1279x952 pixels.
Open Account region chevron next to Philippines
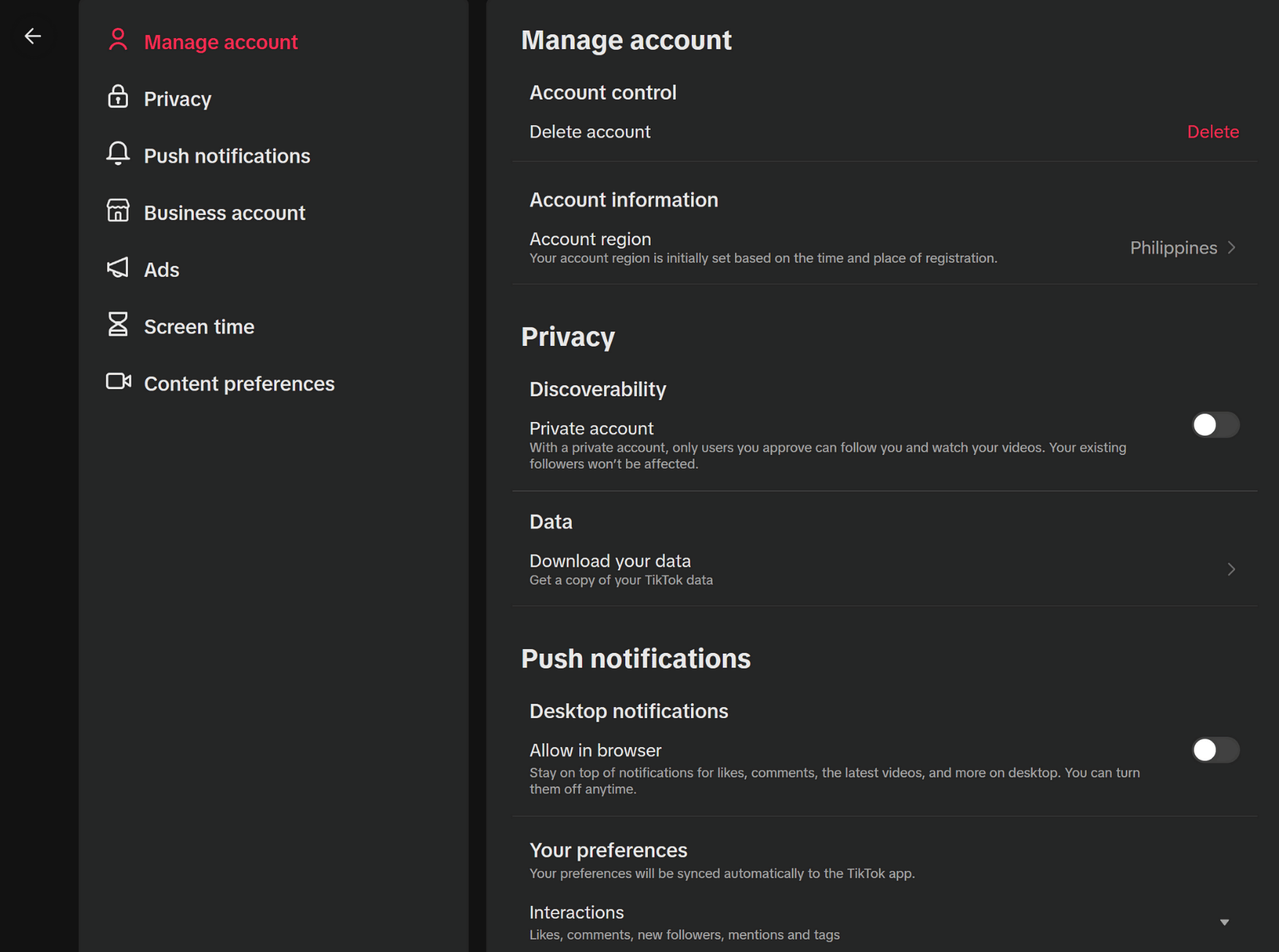1232,248
